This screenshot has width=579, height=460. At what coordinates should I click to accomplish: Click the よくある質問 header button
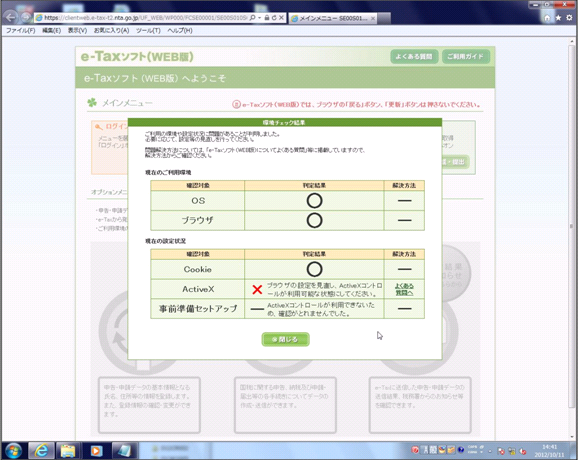click(414, 56)
